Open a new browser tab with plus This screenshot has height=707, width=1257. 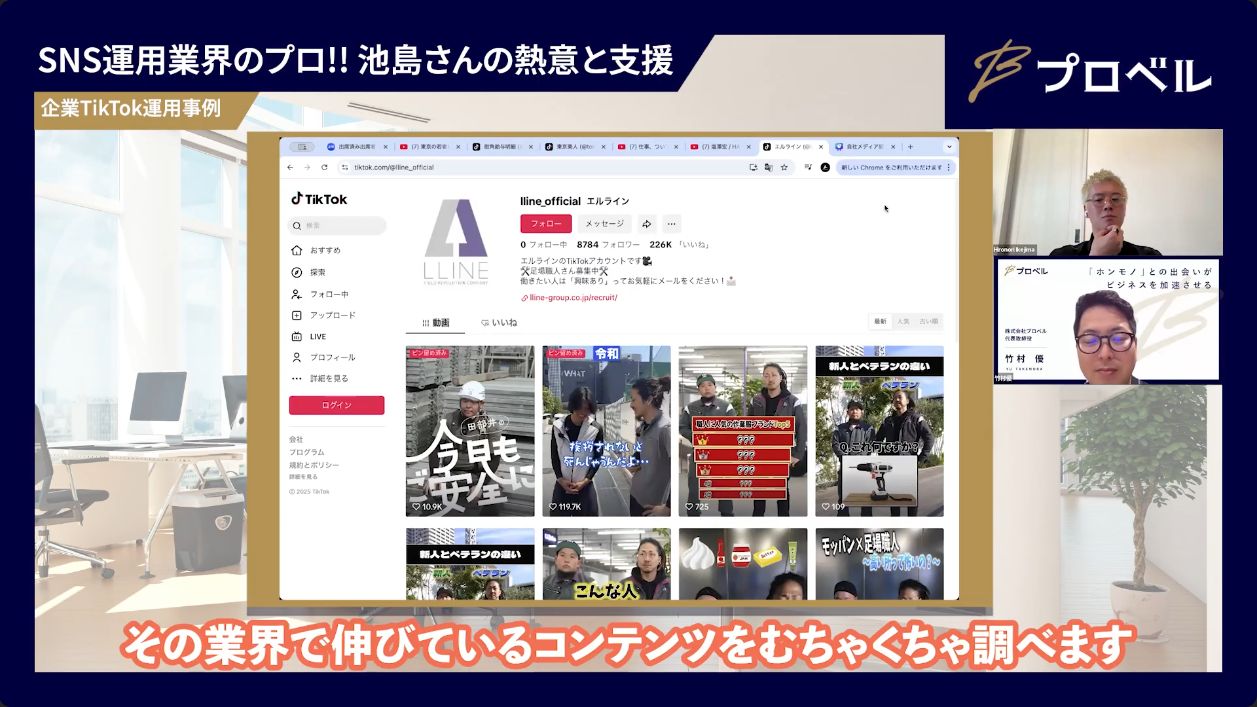pyautogui.click(x=910, y=147)
